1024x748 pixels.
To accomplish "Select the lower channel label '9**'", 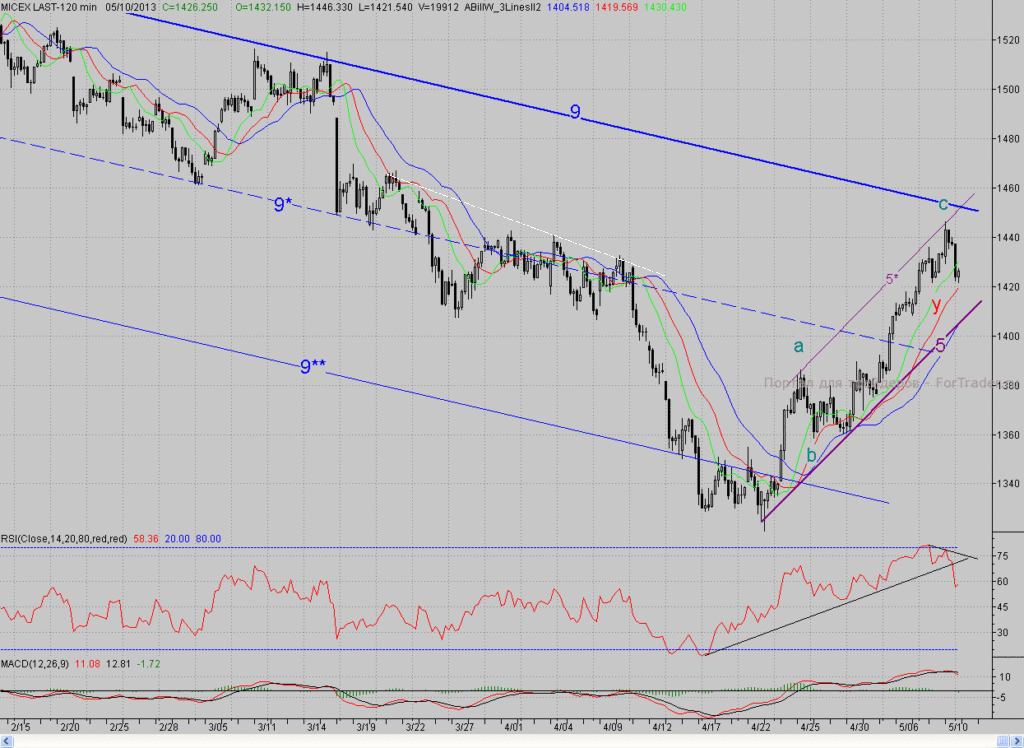I will pos(313,366).
